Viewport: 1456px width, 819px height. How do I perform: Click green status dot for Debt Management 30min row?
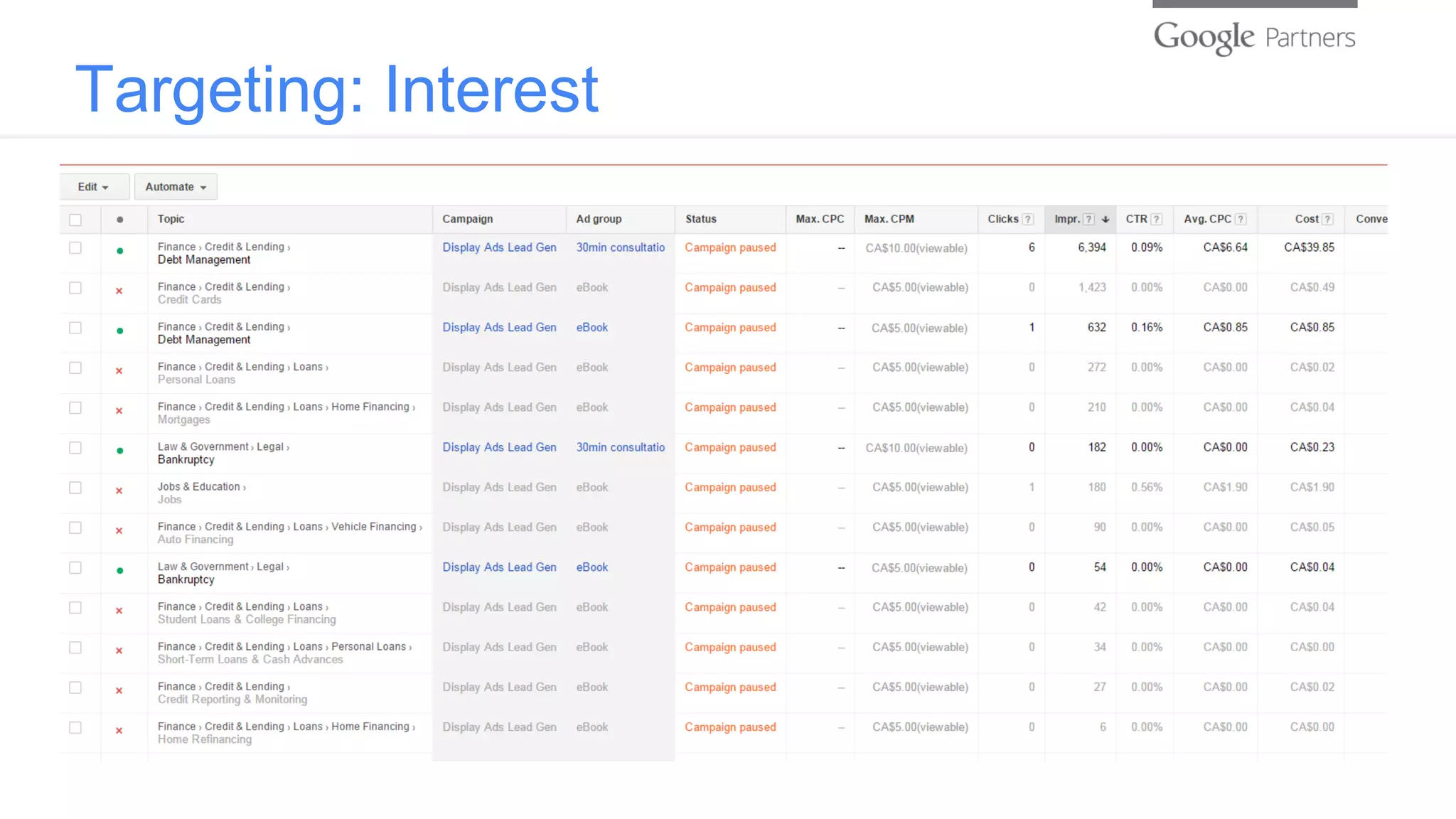pyautogui.click(x=119, y=251)
